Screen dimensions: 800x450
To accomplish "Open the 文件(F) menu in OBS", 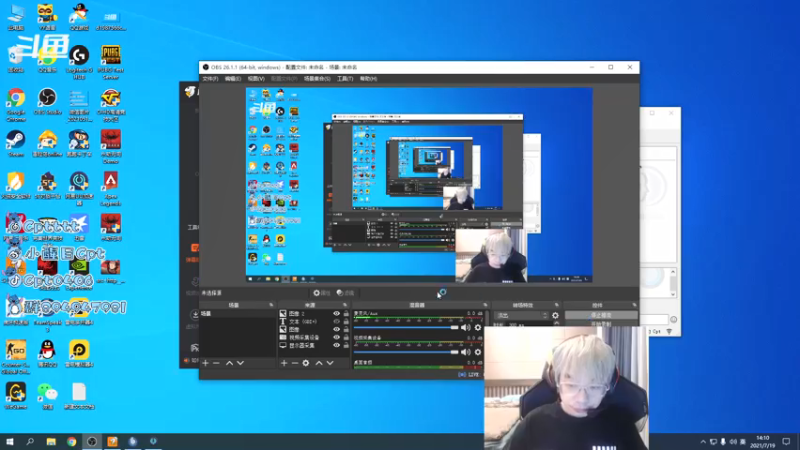I will tap(210, 79).
